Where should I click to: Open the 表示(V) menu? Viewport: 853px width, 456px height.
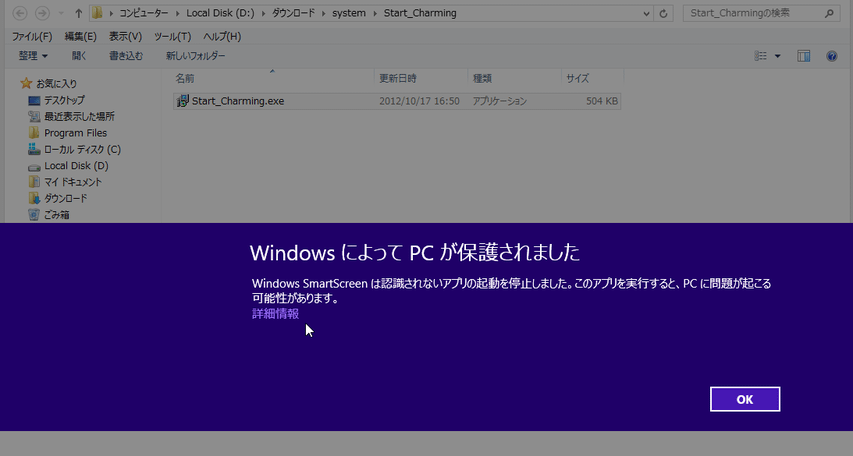pyautogui.click(x=125, y=36)
